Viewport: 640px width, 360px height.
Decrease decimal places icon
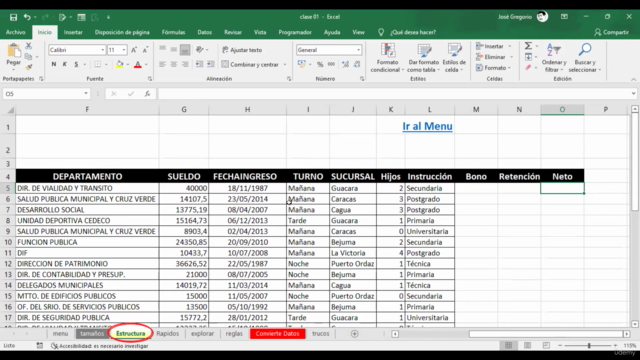point(357,64)
